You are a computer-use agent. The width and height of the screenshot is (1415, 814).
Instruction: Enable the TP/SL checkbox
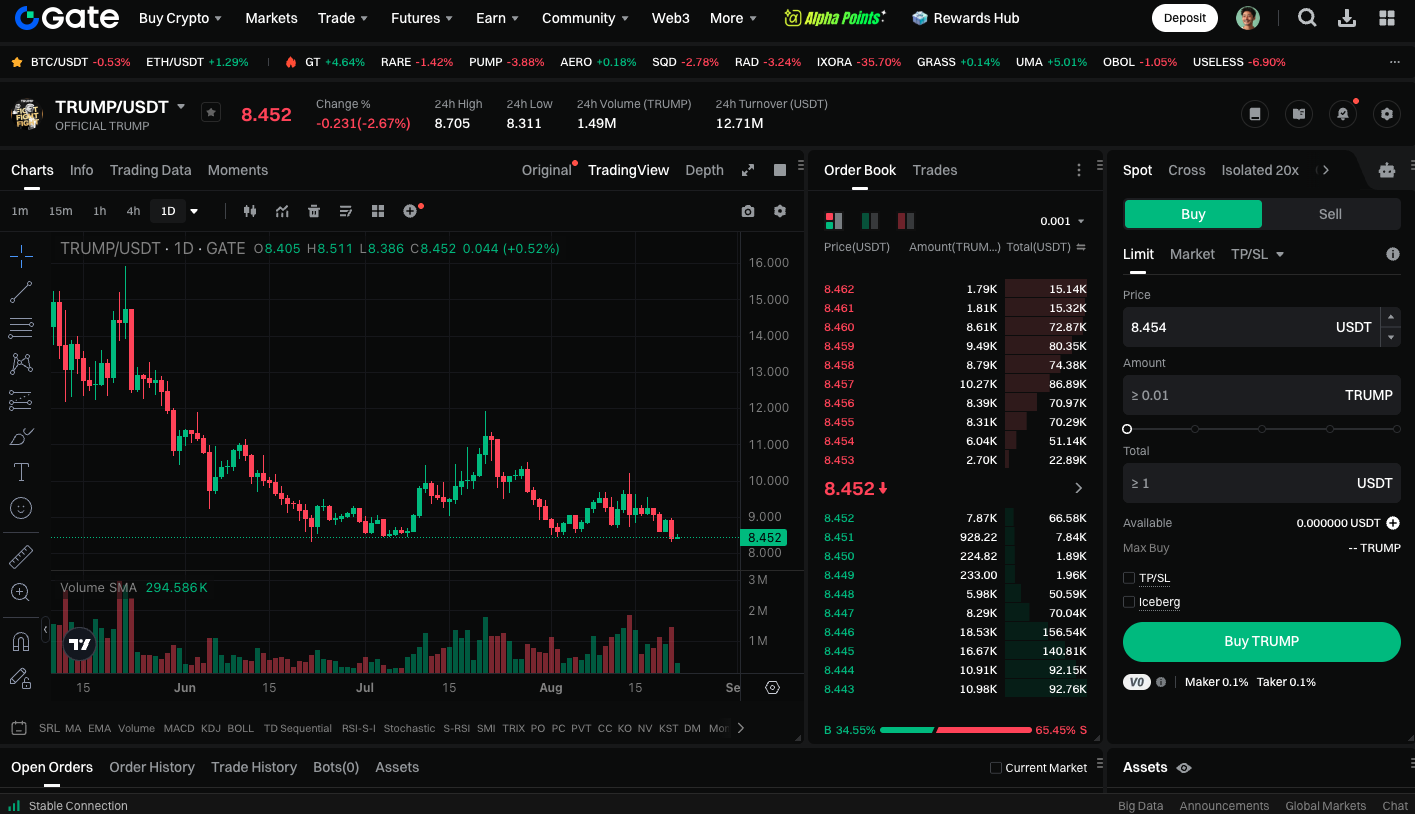pyautogui.click(x=1129, y=578)
